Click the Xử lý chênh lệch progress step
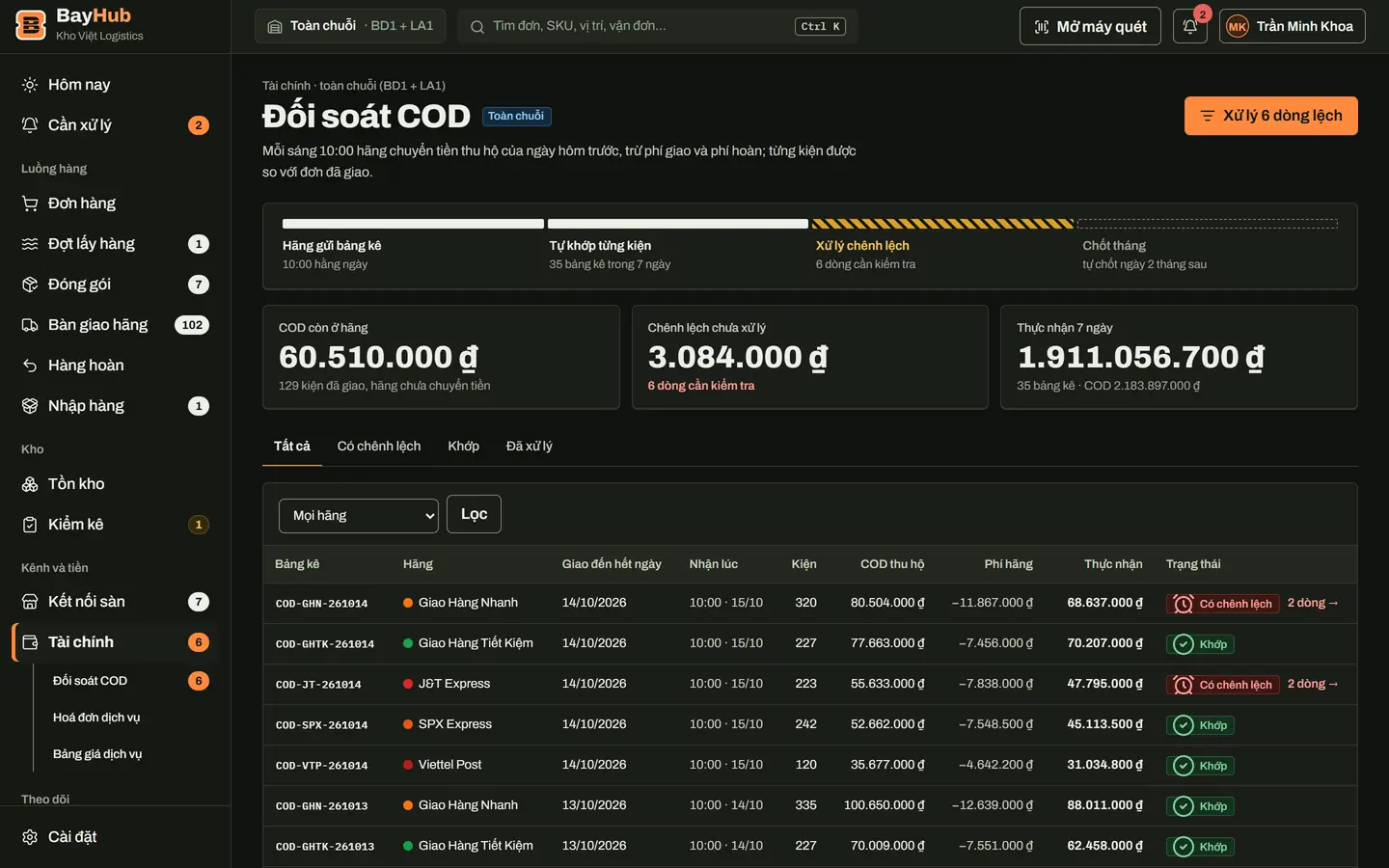The height and width of the screenshot is (868, 1389). click(x=942, y=245)
